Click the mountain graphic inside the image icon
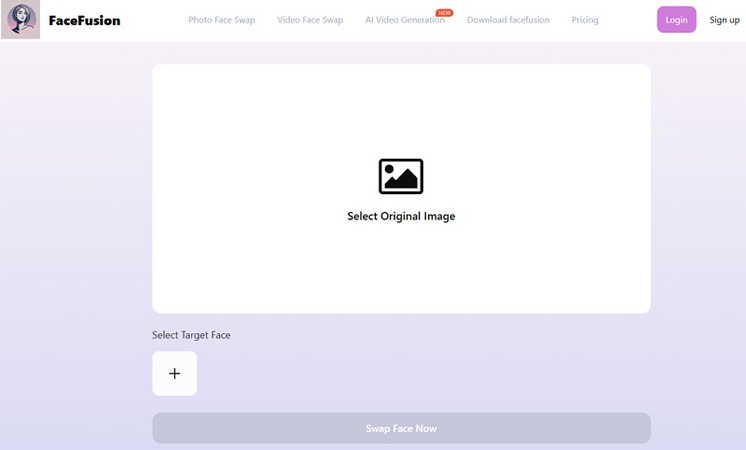The image size is (746, 450). pos(402,183)
